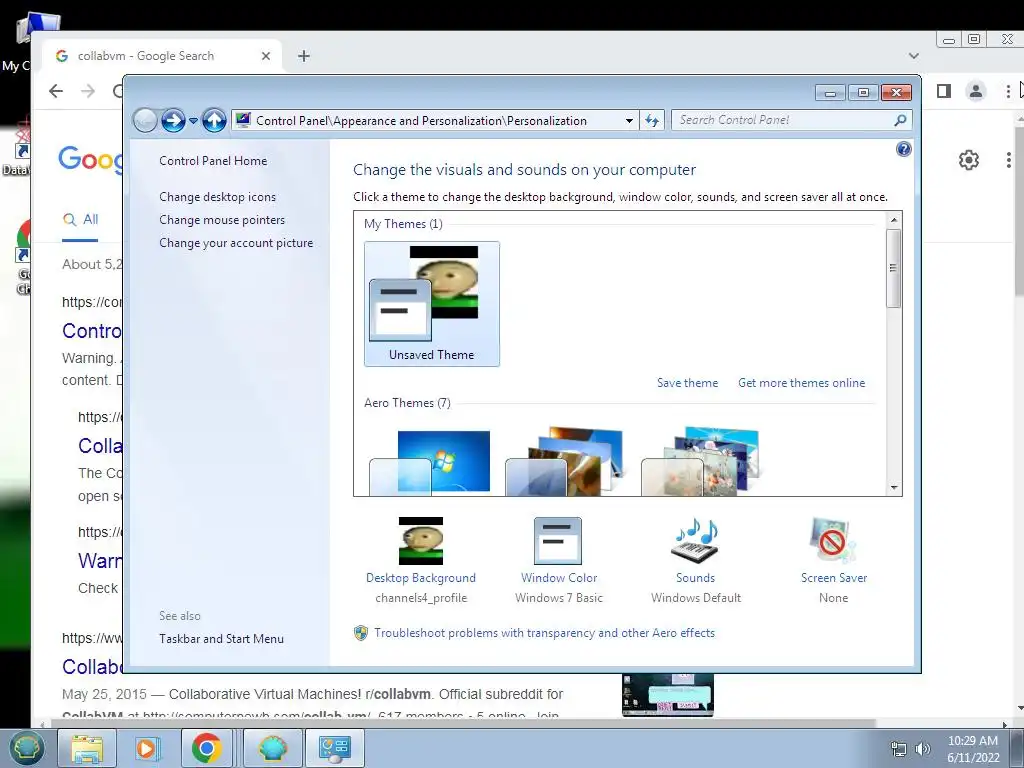Click Chrome forward arrow button
This screenshot has width=1024, height=768.
(88, 91)
